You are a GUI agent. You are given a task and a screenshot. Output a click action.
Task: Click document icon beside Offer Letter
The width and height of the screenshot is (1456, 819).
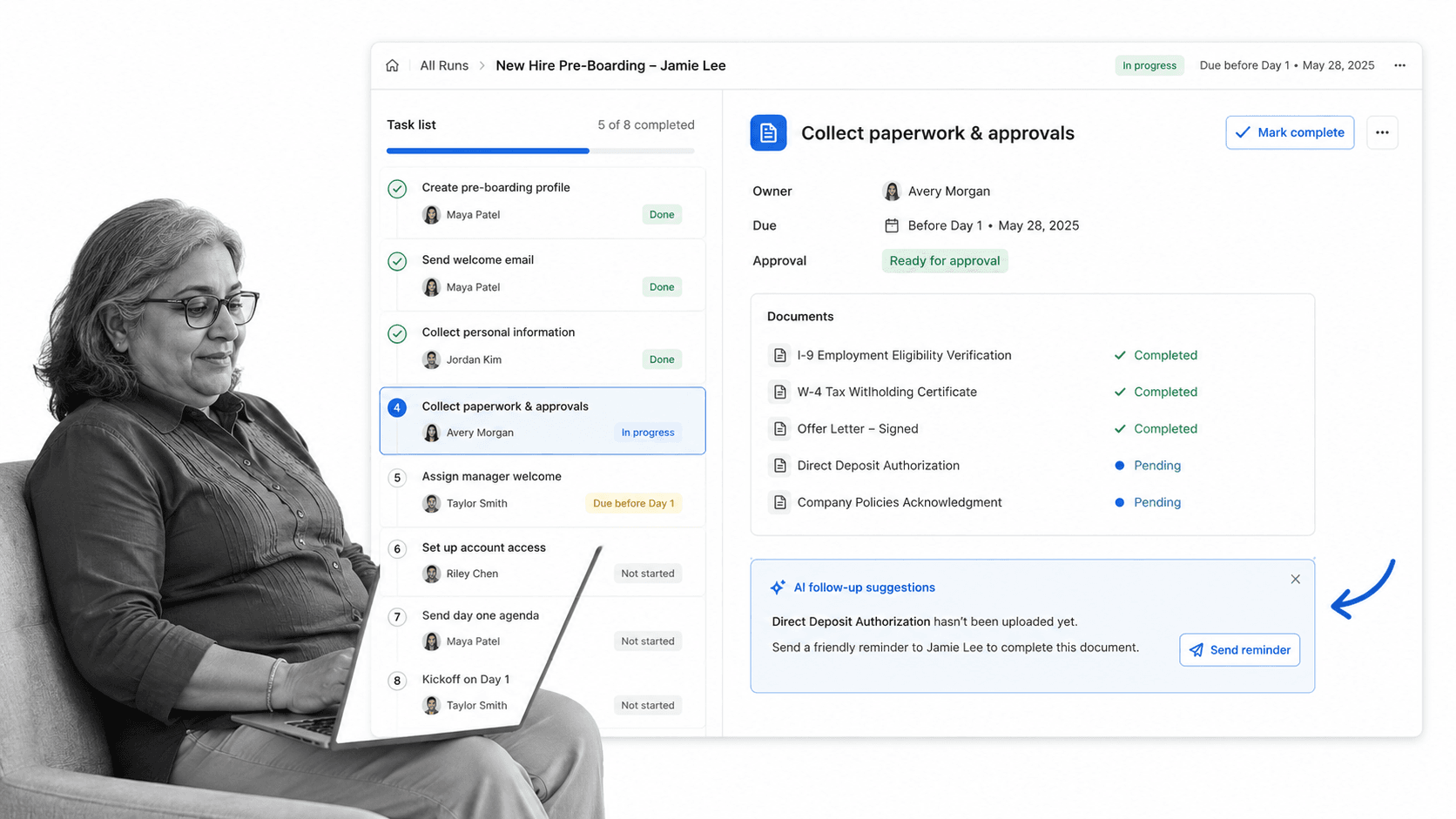(780, 429)
